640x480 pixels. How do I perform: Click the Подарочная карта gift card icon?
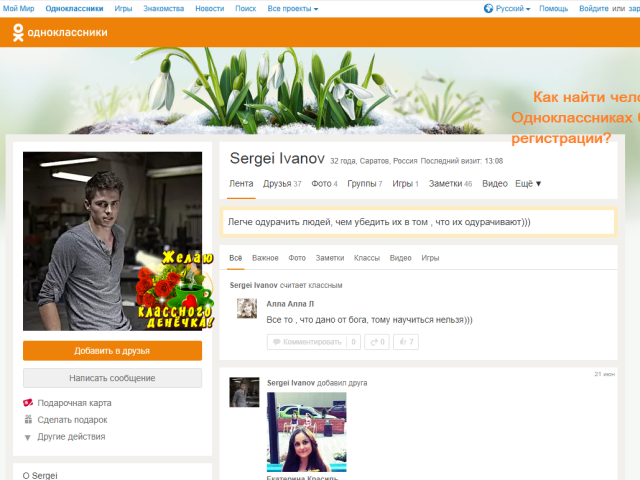(28, 403)
